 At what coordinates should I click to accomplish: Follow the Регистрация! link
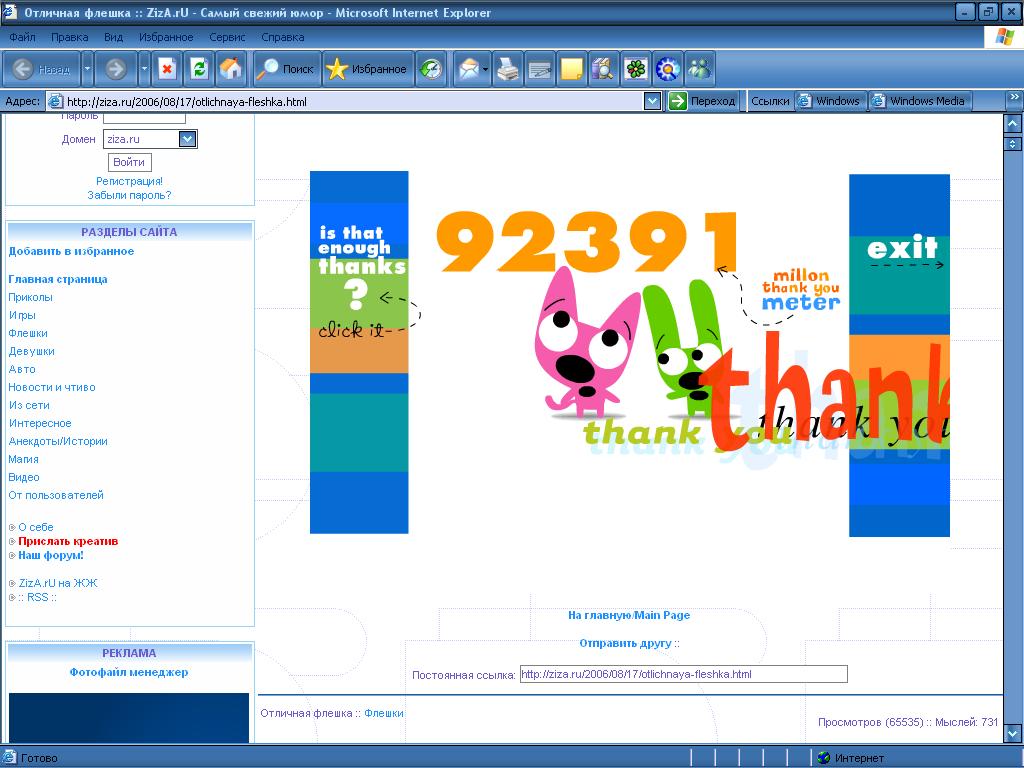coord(129,181)
